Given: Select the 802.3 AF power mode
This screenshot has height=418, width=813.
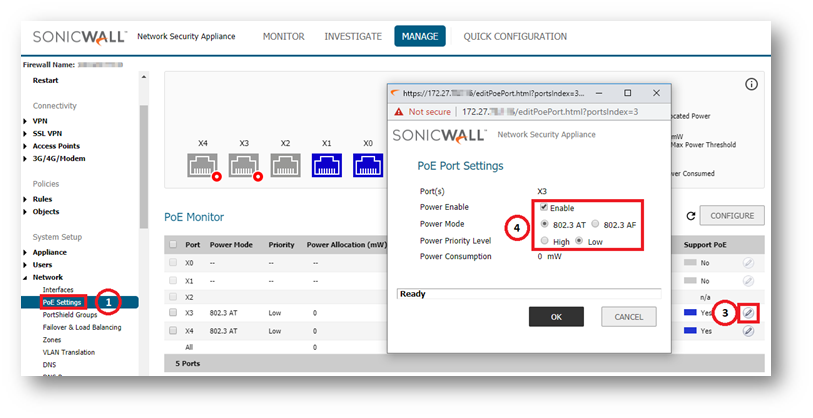Looking at the screenshot, I should pyautogui.click(x=597, y=224).
